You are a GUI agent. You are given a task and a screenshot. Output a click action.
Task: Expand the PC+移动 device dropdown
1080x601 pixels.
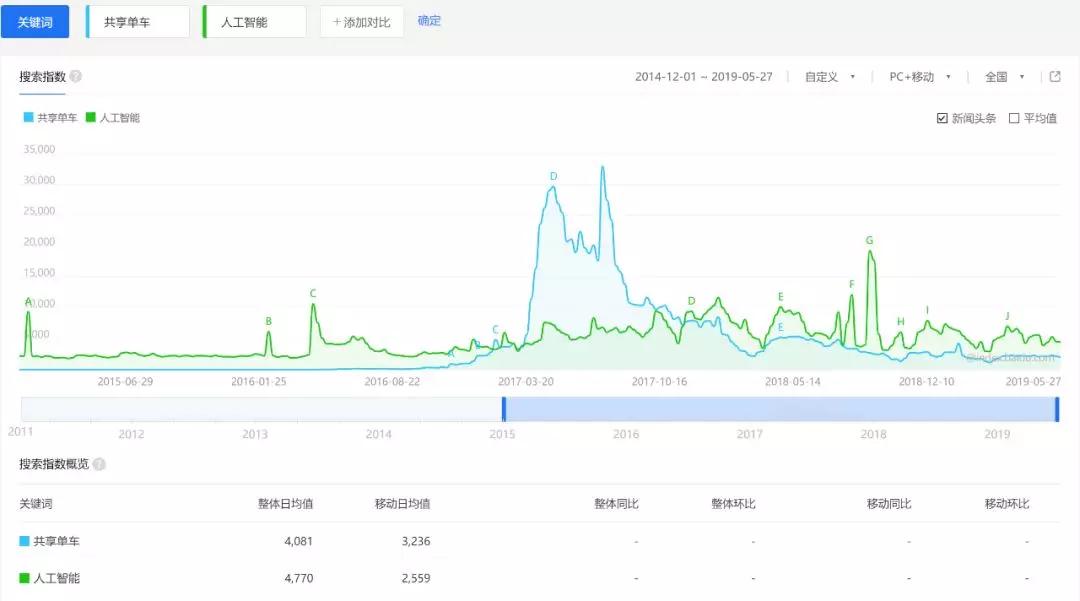pyautogui.click(x=919, y=77)
